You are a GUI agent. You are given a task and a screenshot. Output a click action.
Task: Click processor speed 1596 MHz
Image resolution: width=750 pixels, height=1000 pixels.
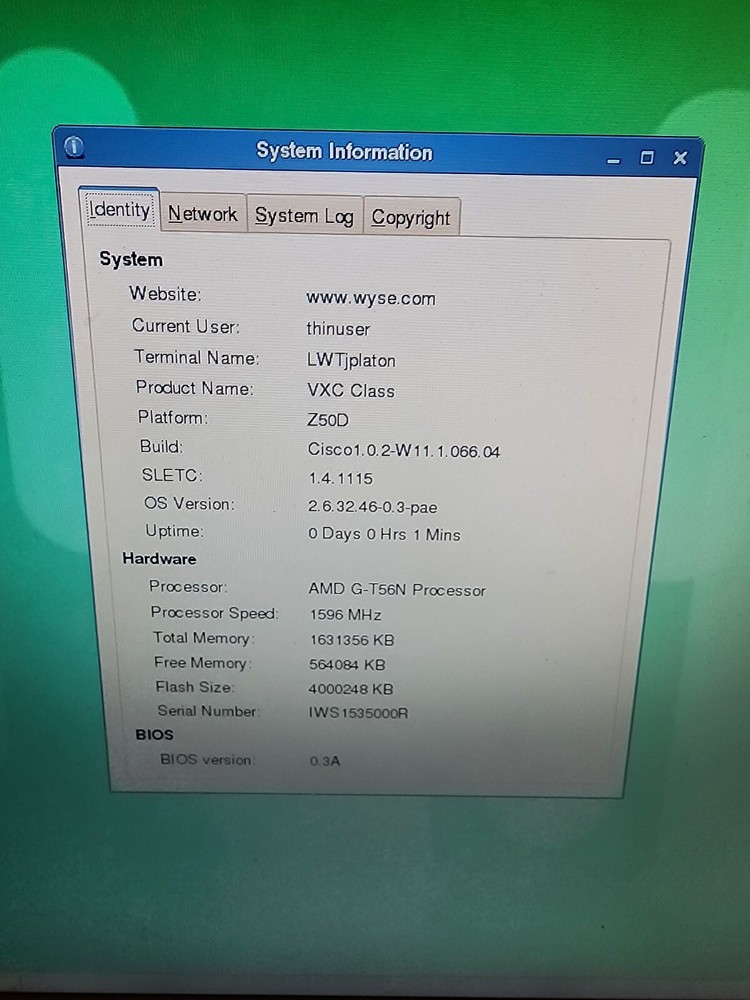click(x=345, y=615)
